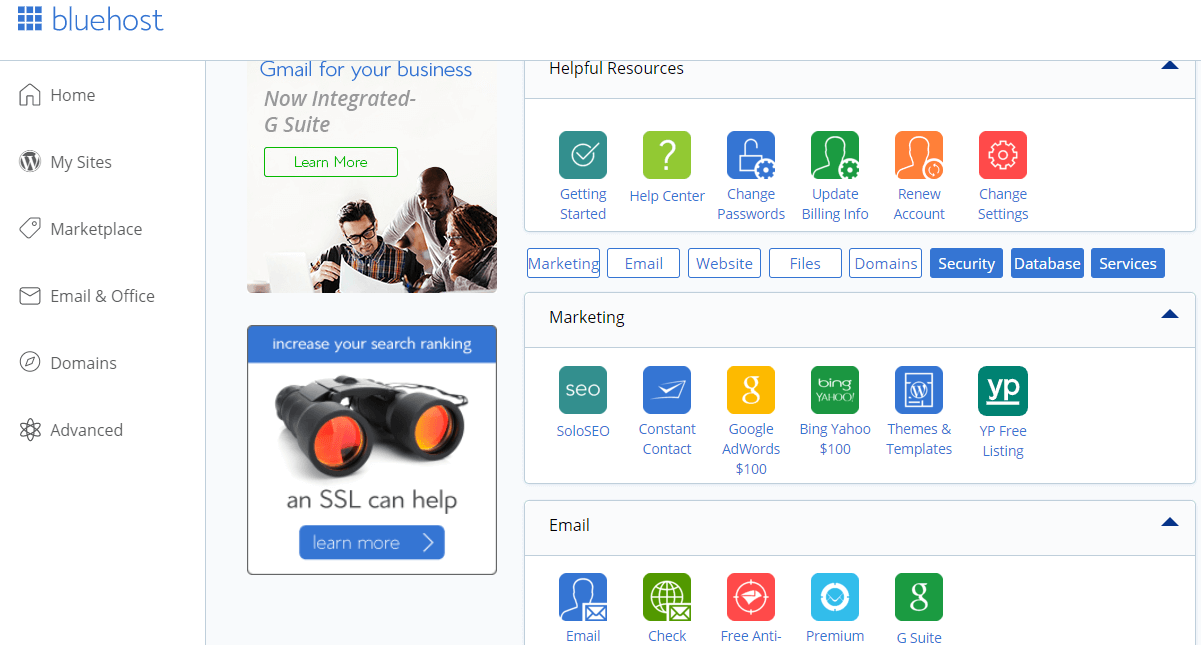Select the Security tab
1201x645 pixels.
966,263
